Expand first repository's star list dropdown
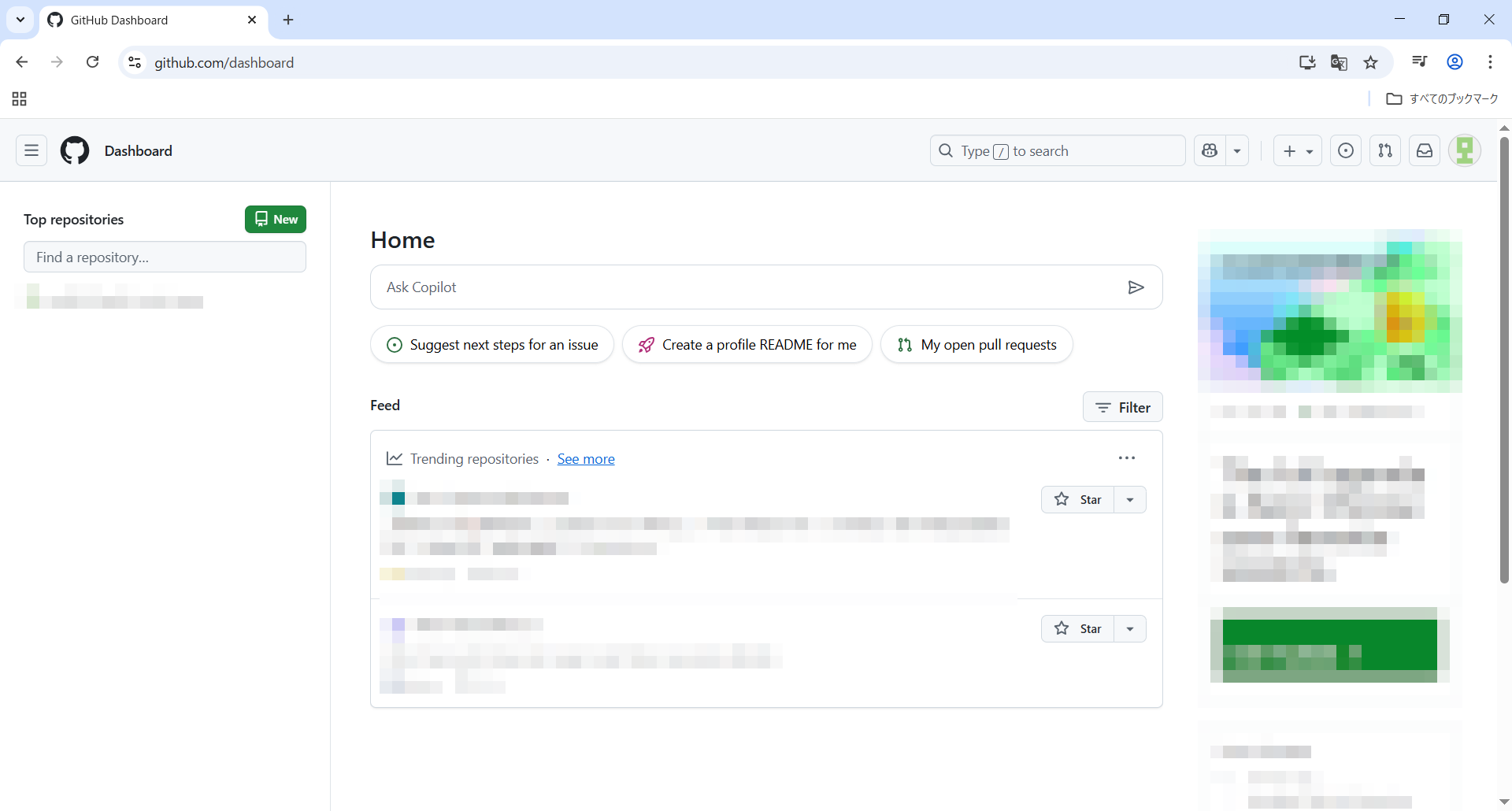1512x811 pixels. pyautogui.click(x=1130, y=499)
